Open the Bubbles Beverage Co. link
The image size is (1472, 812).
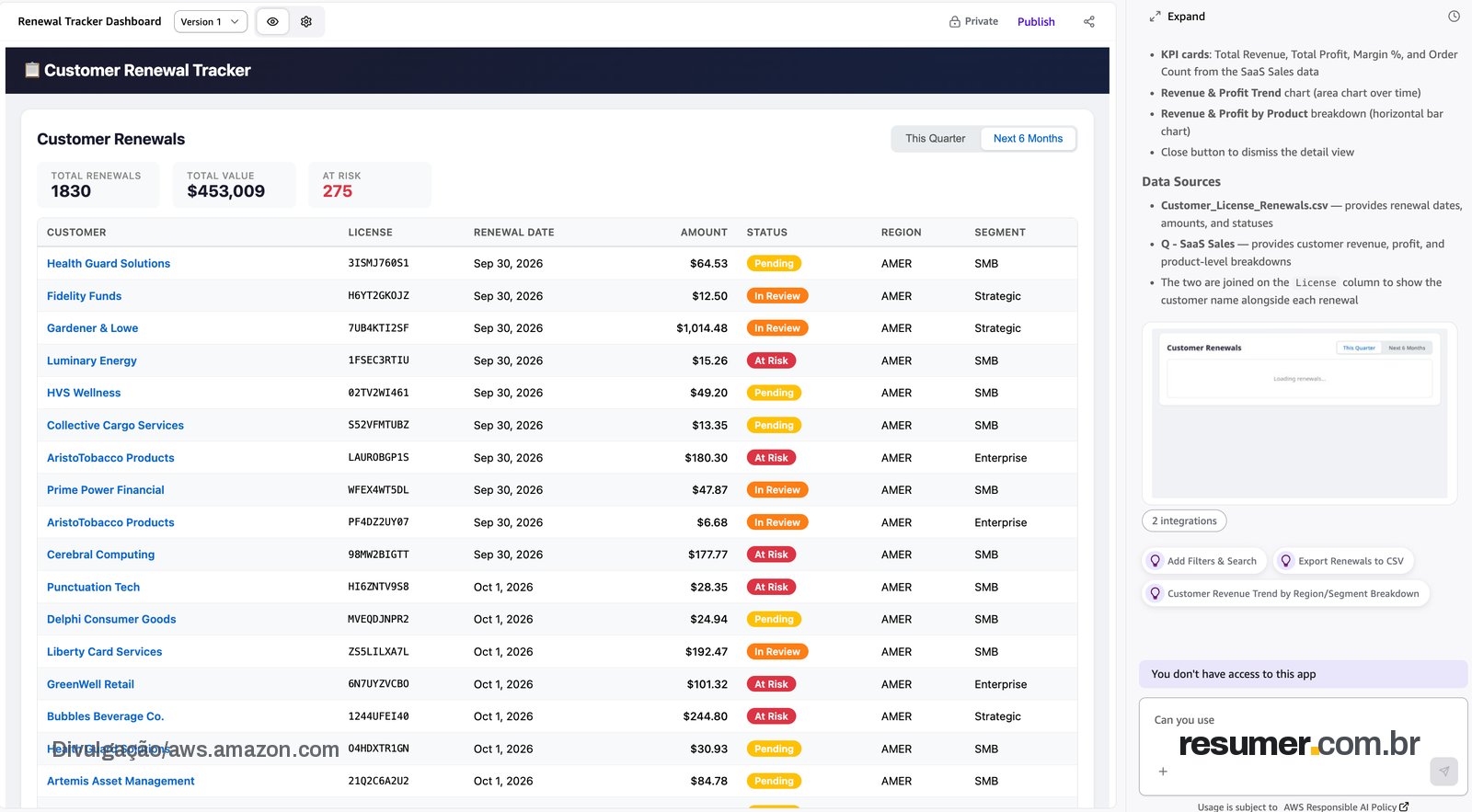tap(105, 716)
